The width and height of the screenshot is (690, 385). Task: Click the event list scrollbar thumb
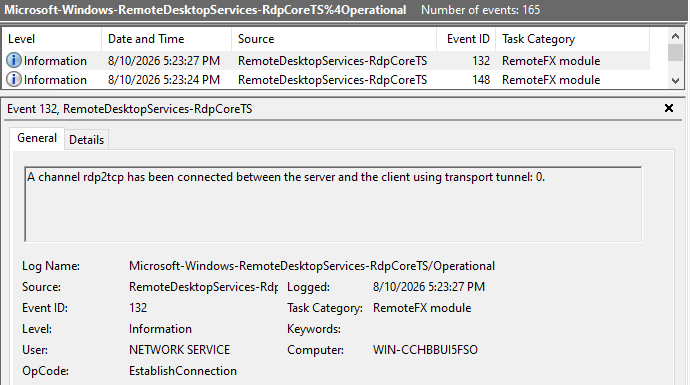tap(675, 52)
